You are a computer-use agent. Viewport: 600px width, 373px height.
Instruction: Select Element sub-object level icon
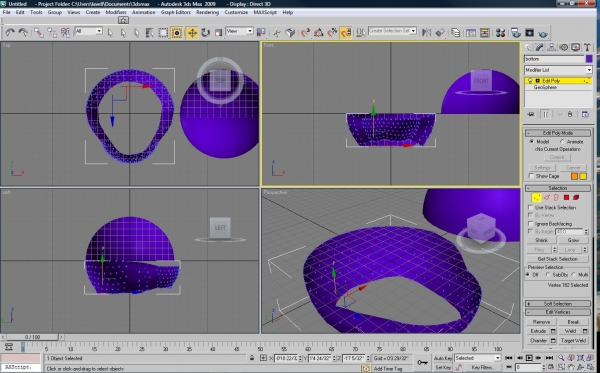[x=576, y=197]
